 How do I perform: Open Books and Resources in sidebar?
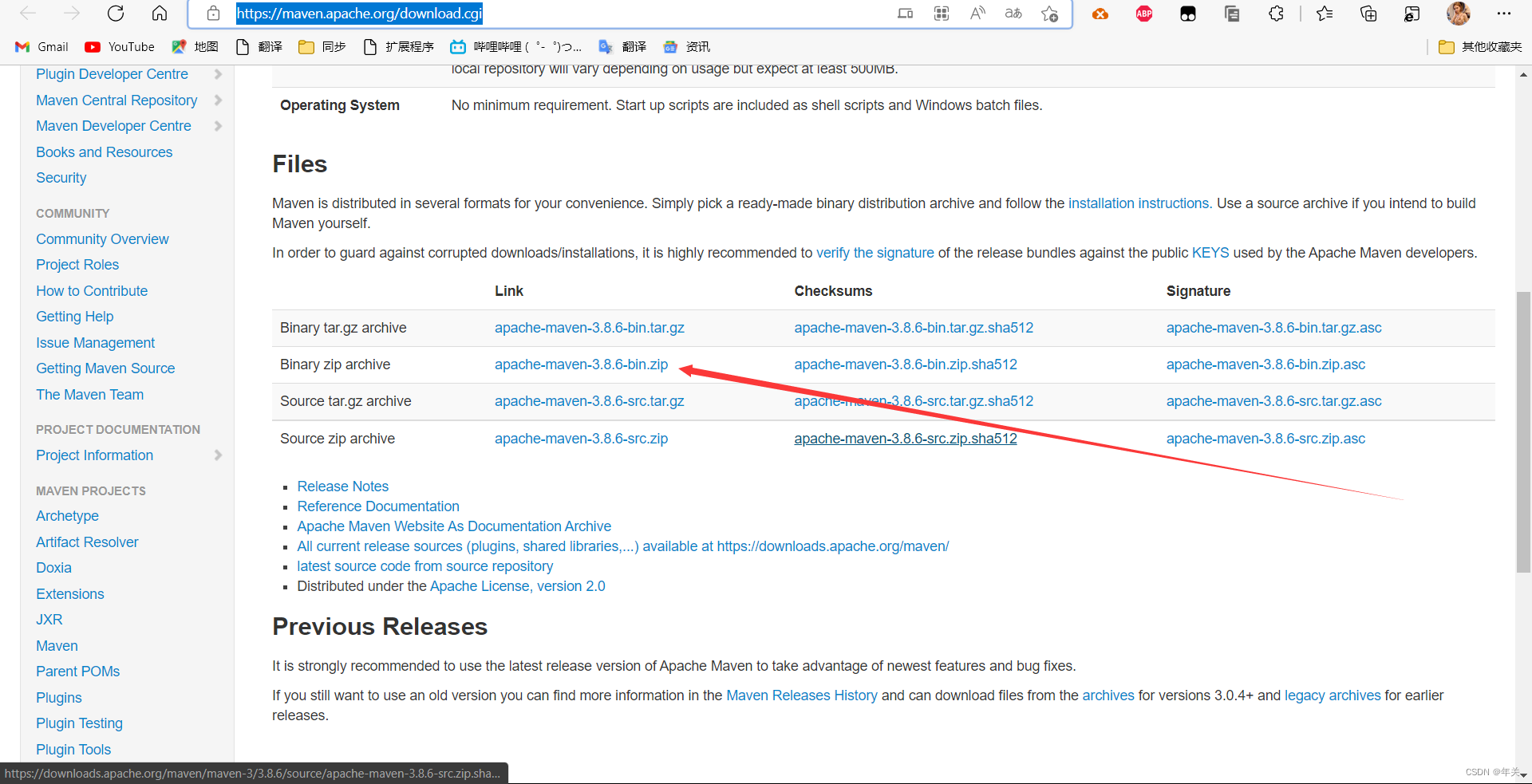point(104,152)
